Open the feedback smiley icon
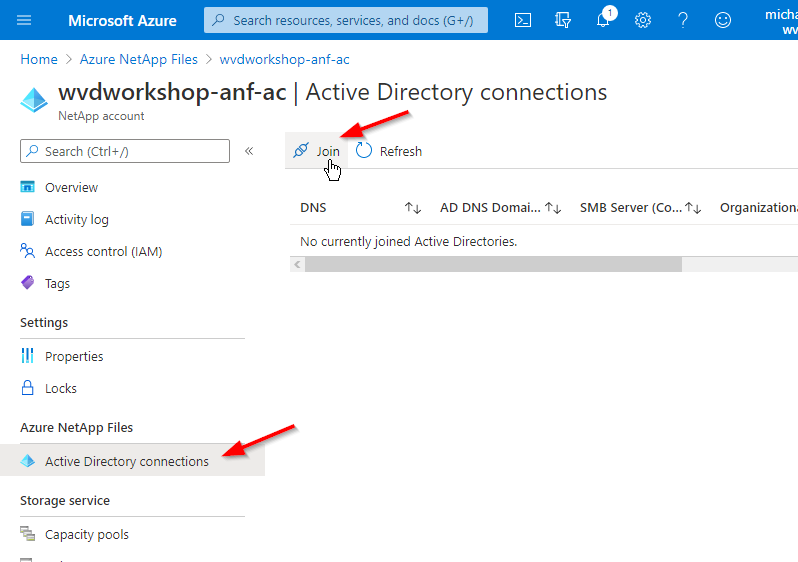The height and width of the screenshot is (562, 798). 723,20
